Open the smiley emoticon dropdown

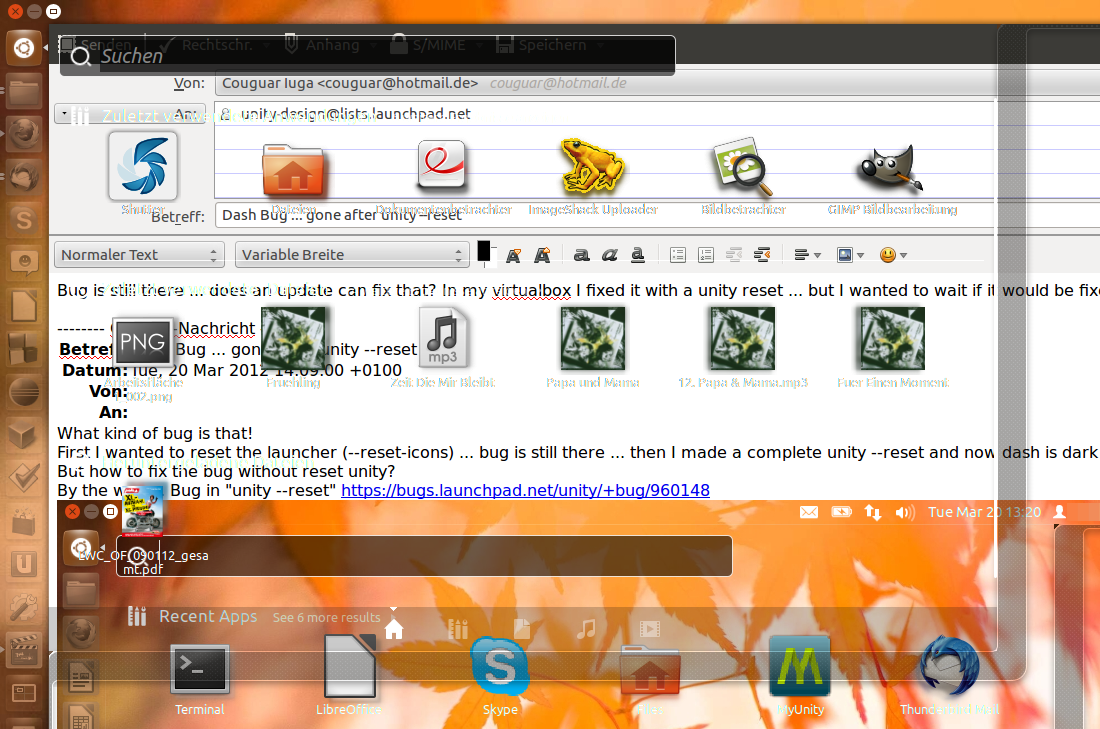[x=893, y=255]
